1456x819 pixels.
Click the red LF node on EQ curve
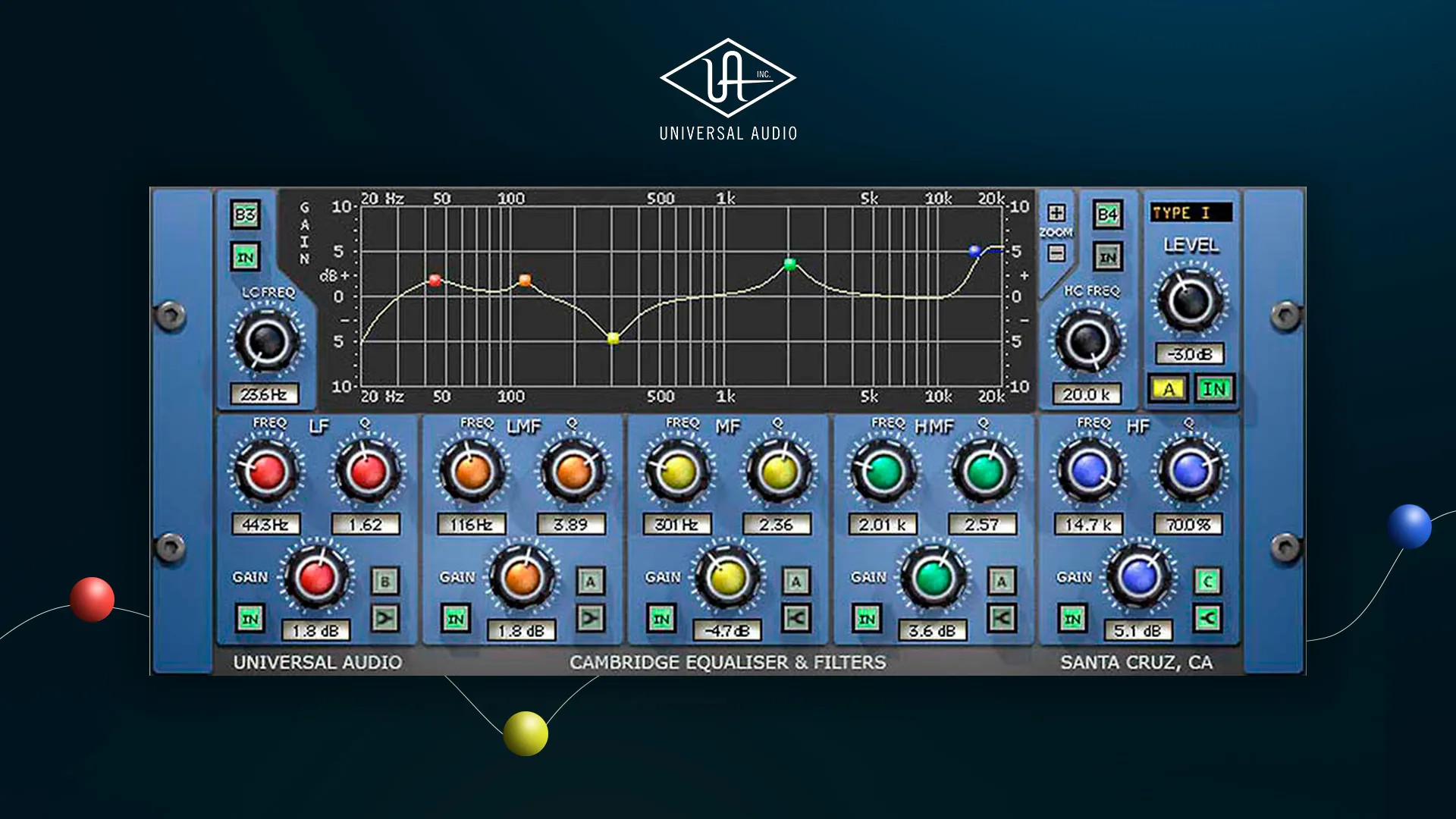tap(435, 280)
